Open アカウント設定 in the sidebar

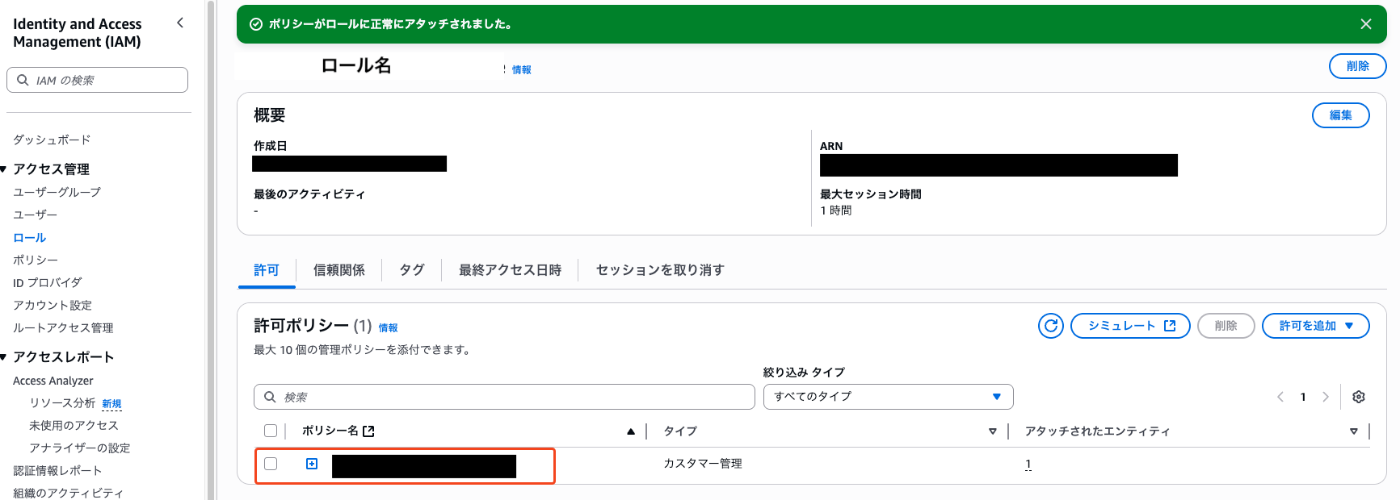pyautogui.click(x=52, y=305)
